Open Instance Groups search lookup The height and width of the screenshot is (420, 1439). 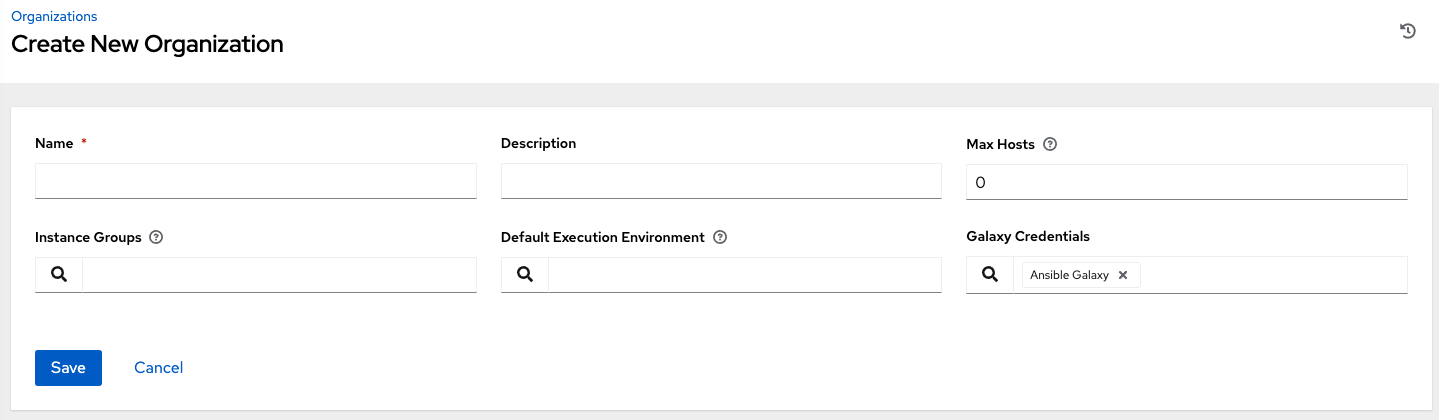click(59, 275)
